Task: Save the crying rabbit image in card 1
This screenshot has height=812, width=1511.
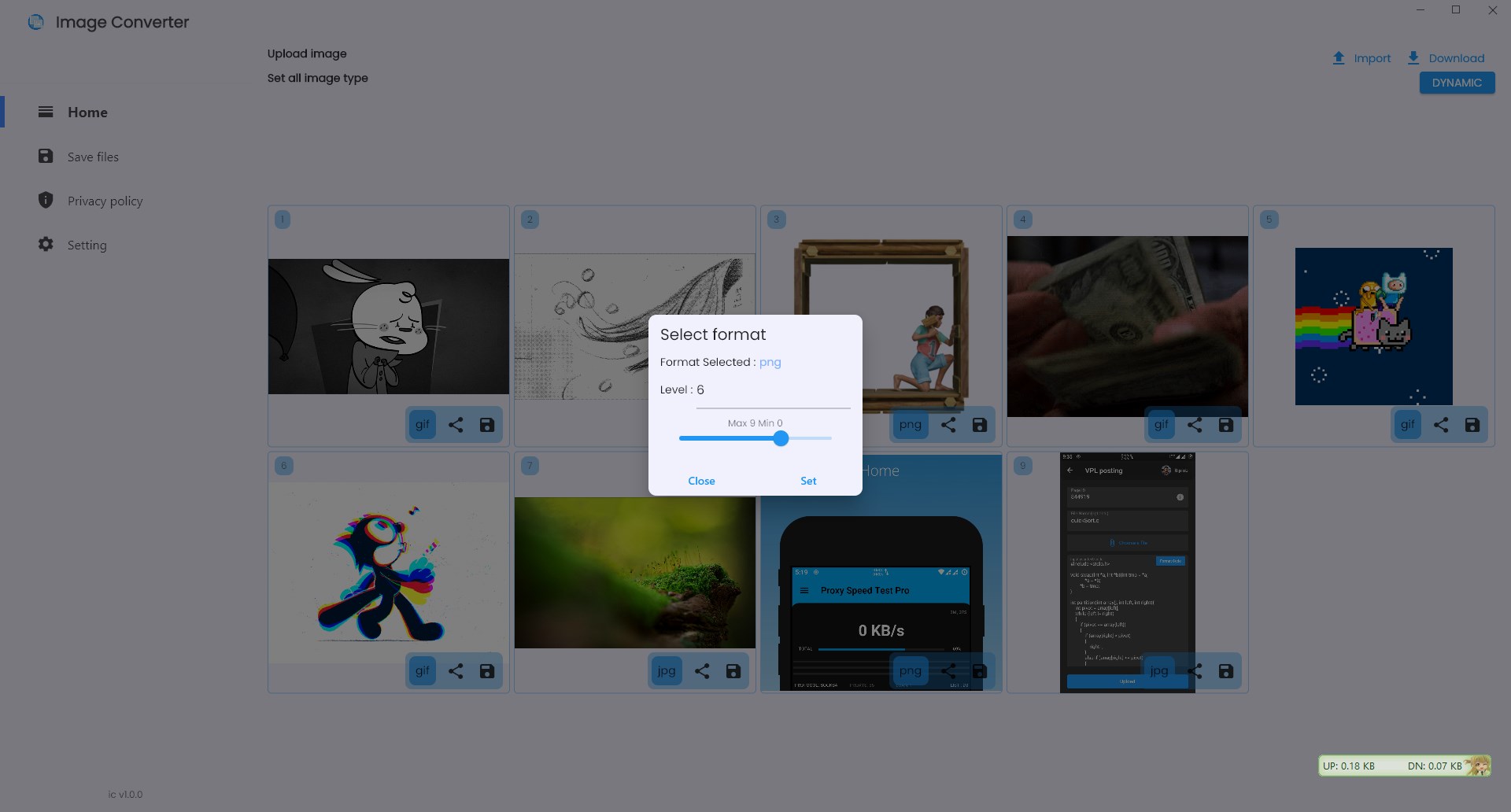Action: point(487,425)
